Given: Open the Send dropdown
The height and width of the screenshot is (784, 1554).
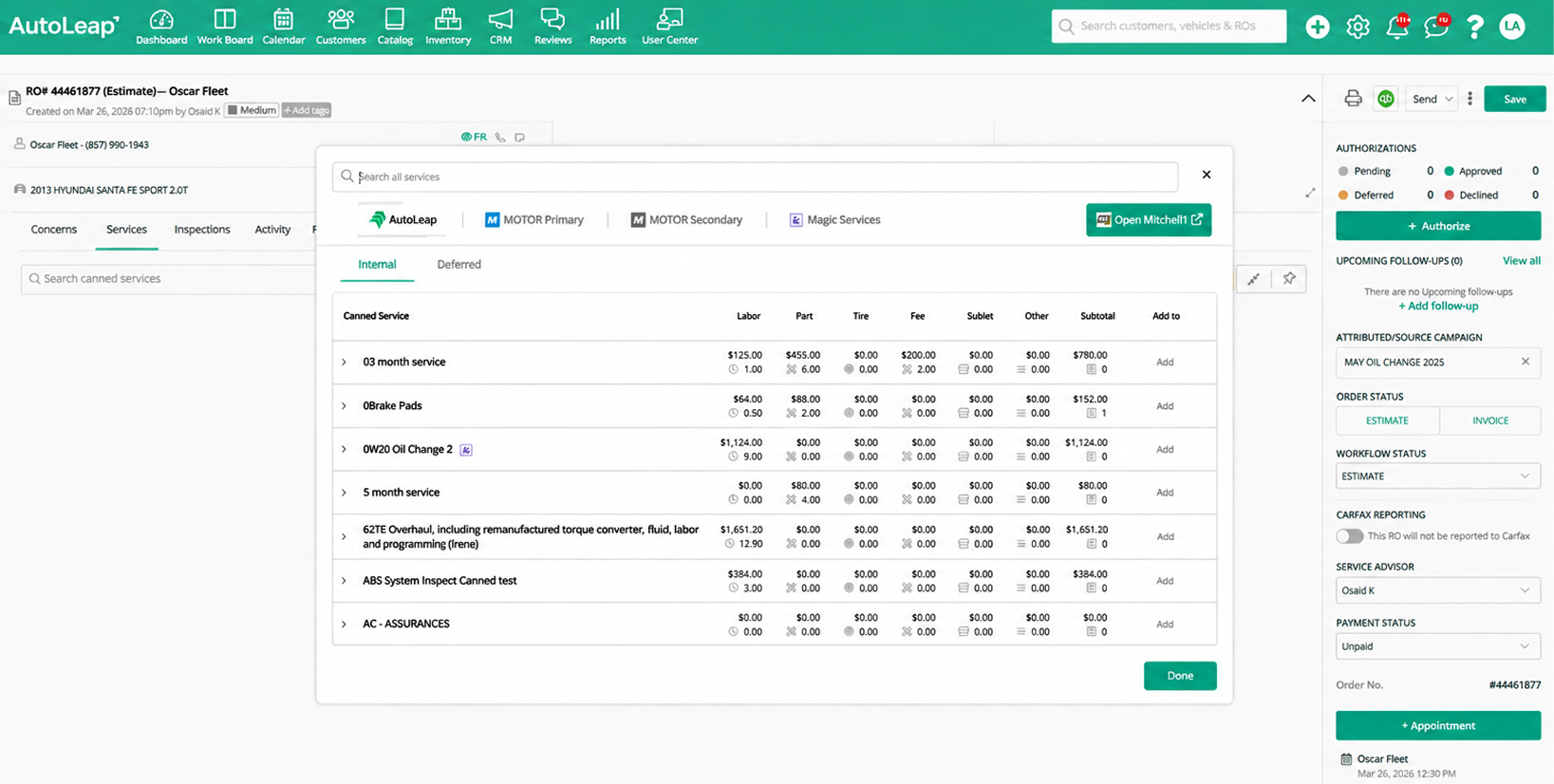Looking at the screenshot, I should coord(1432,99).
